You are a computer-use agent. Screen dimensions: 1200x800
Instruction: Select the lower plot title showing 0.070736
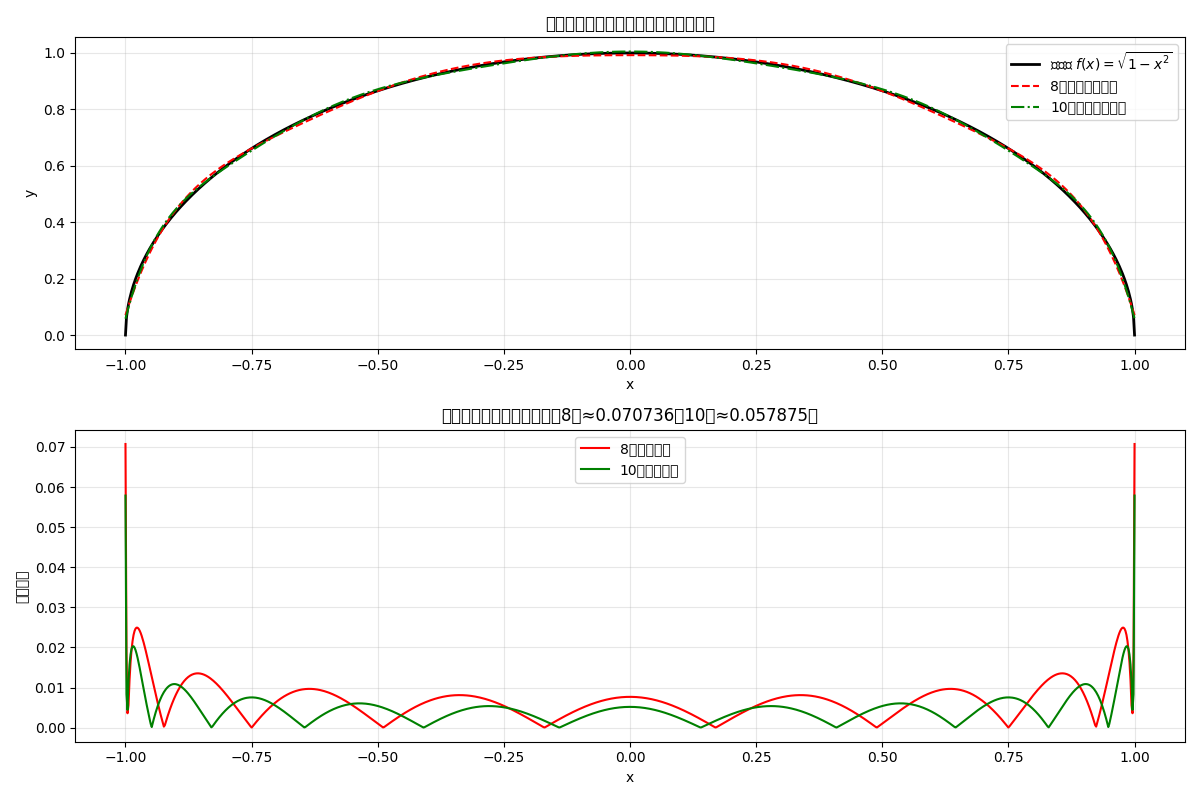coord(630,415)
